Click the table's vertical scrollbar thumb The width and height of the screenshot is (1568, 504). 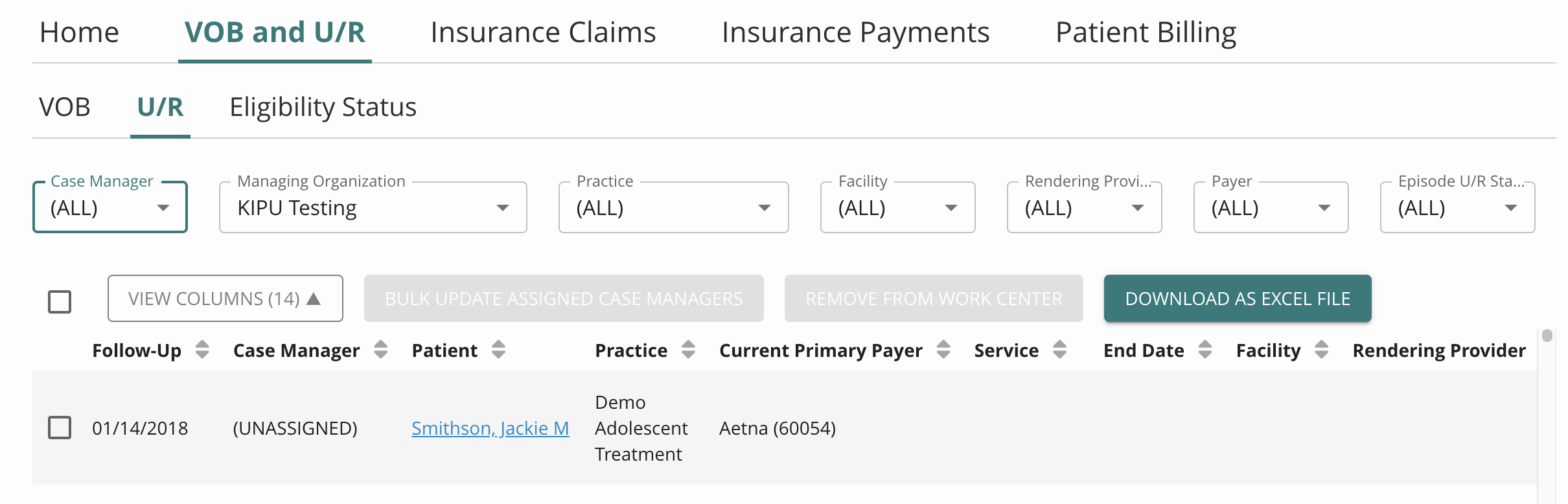coord(1547,336)
